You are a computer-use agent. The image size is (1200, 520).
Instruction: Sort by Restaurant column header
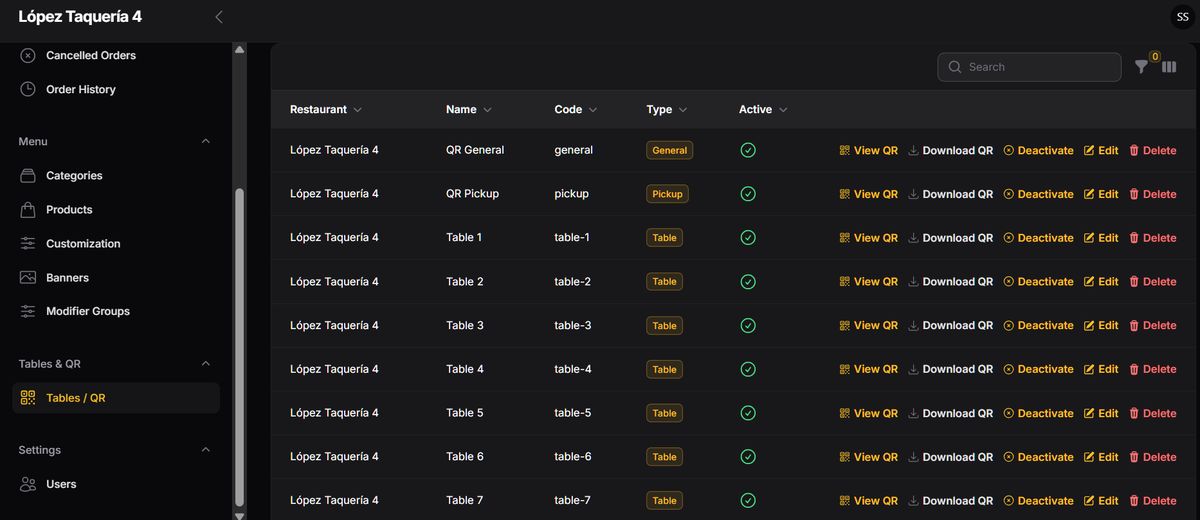pos(326,109)
